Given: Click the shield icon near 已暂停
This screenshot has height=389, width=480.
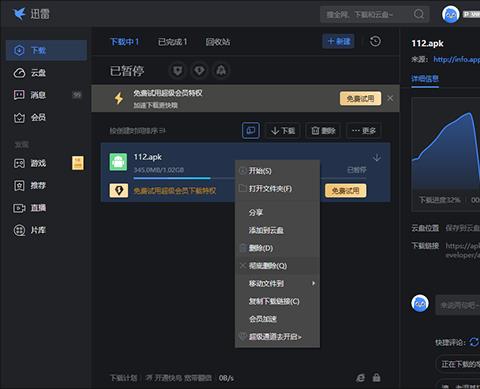Looking at the screenshot, I should coord(177,71).
